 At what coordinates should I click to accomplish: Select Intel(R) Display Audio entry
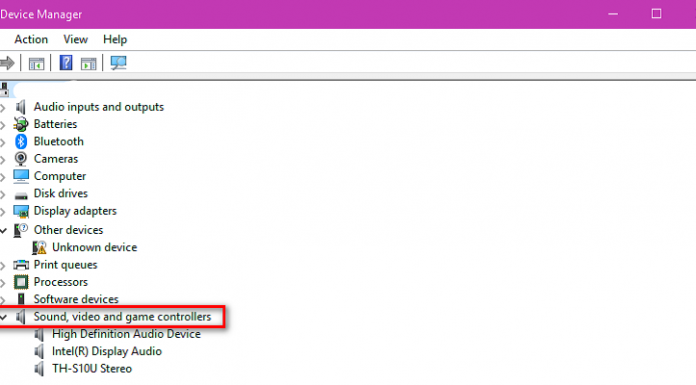pos(107,351)
